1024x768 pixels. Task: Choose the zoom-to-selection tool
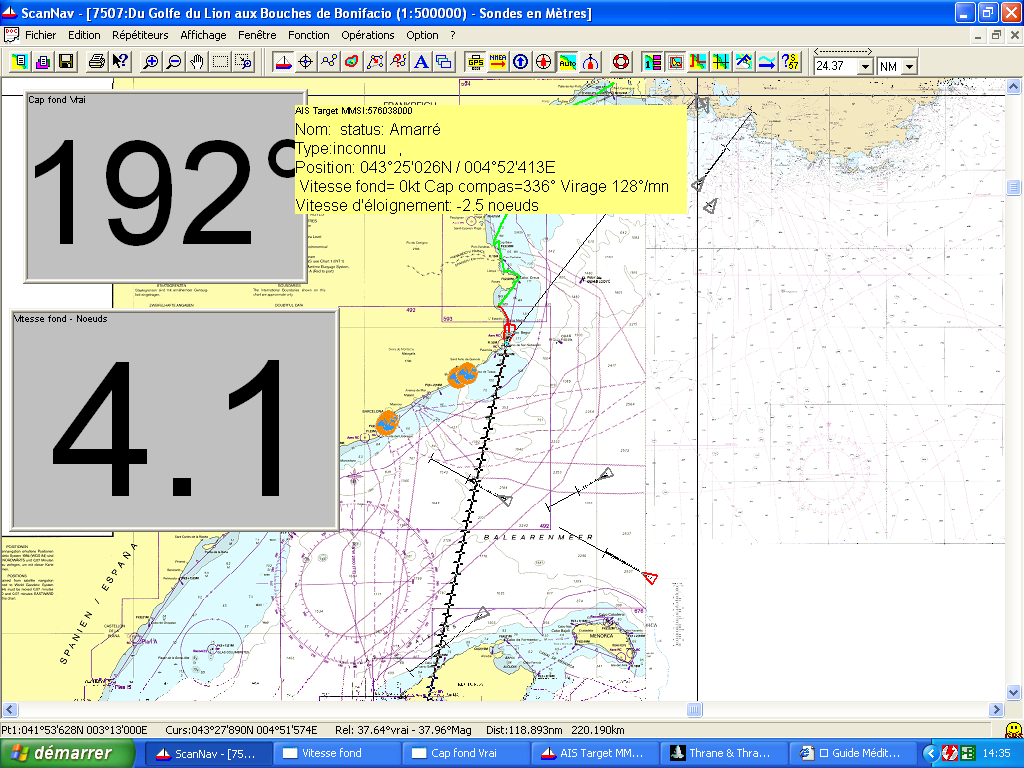[x=244, y=62]
